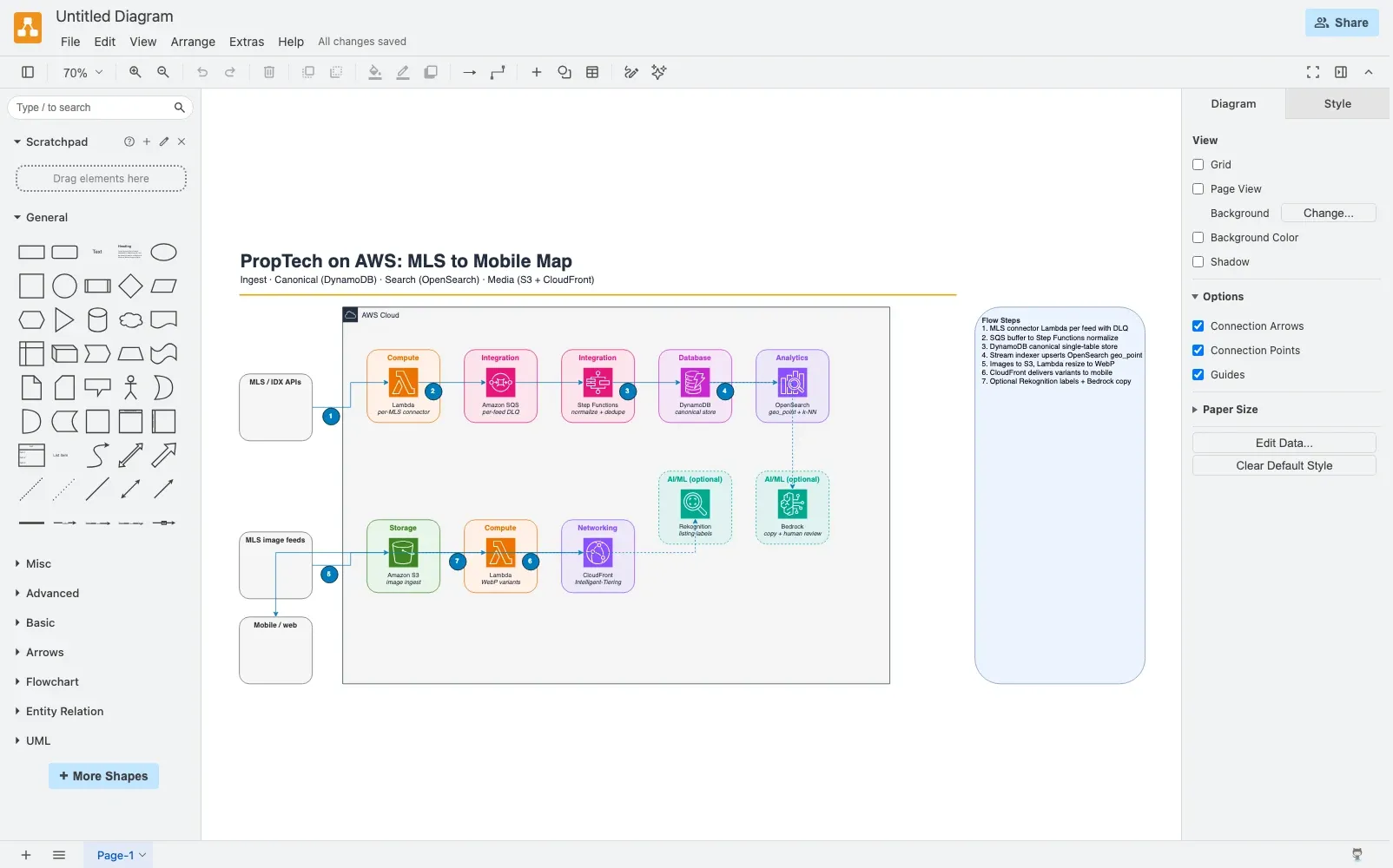Uncheck Connection Arrows option
This screenshot has width=1393, height=868.
pos(1198,326)
